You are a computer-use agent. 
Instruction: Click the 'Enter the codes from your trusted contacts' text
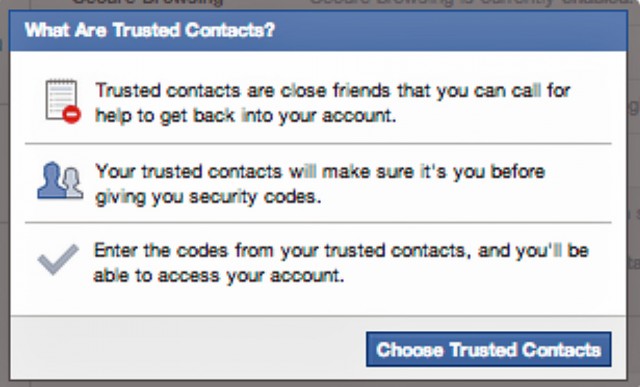(341, 262)
